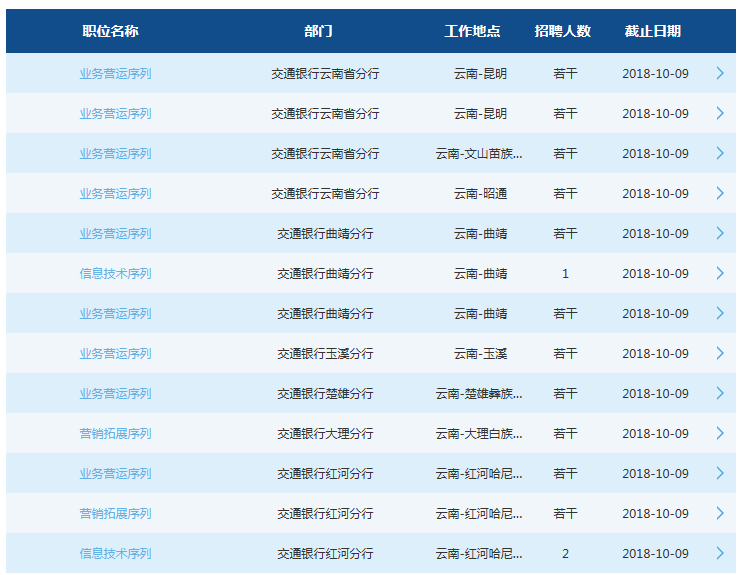Image resolution: width=743 pixels, height=575 pixels.
Task: Click the 部门 column header
Action: click(x=318, y=31)
